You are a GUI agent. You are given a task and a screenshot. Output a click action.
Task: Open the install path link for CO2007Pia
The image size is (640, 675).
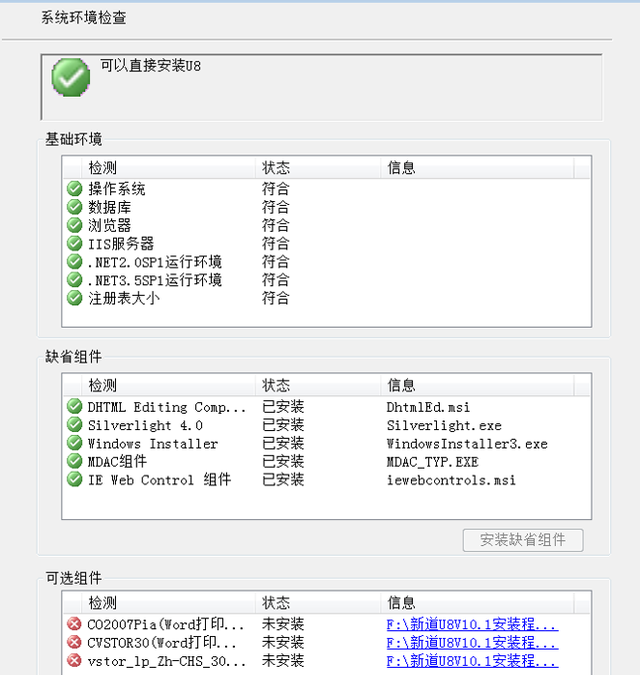(472, 624)
